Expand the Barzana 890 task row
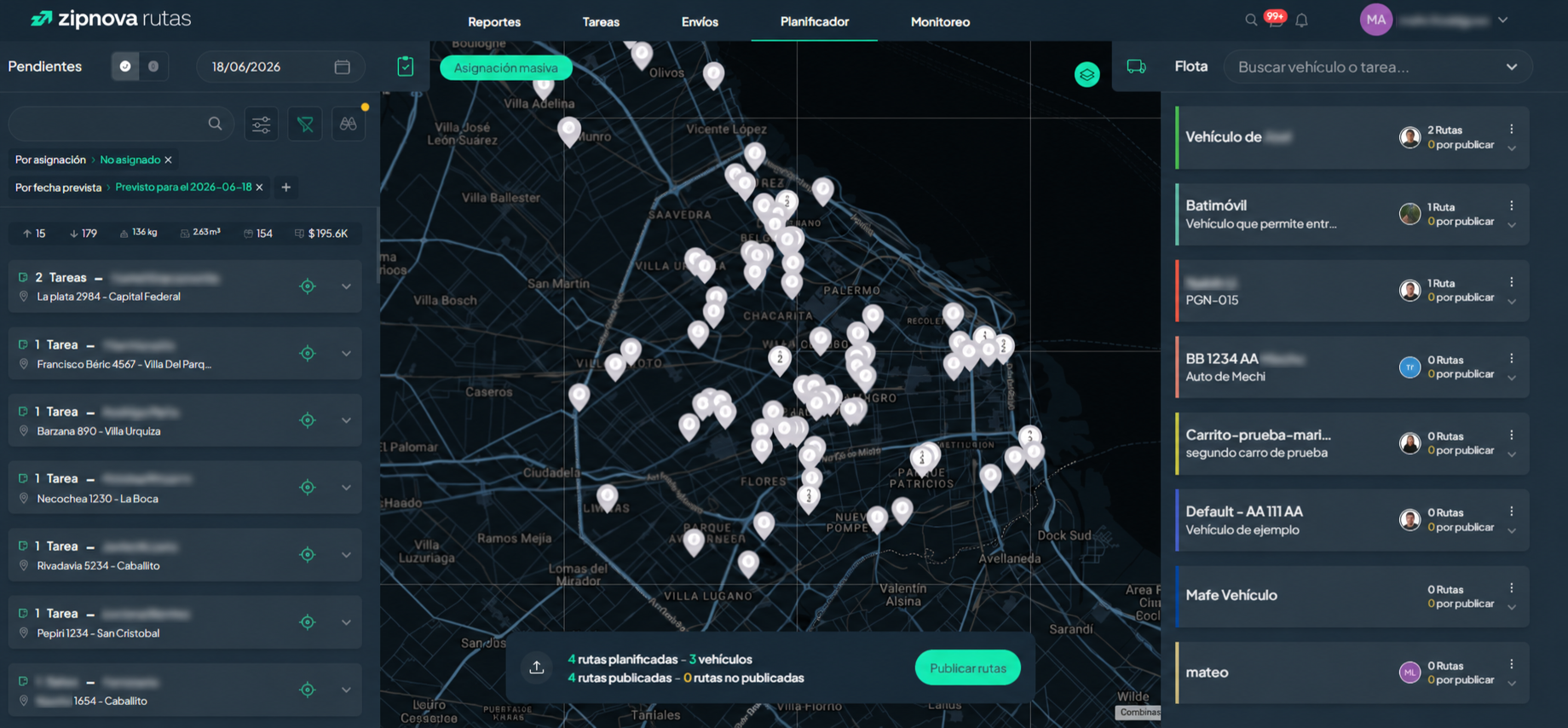This screenshot has width=1568, height=728. (346, 420)
